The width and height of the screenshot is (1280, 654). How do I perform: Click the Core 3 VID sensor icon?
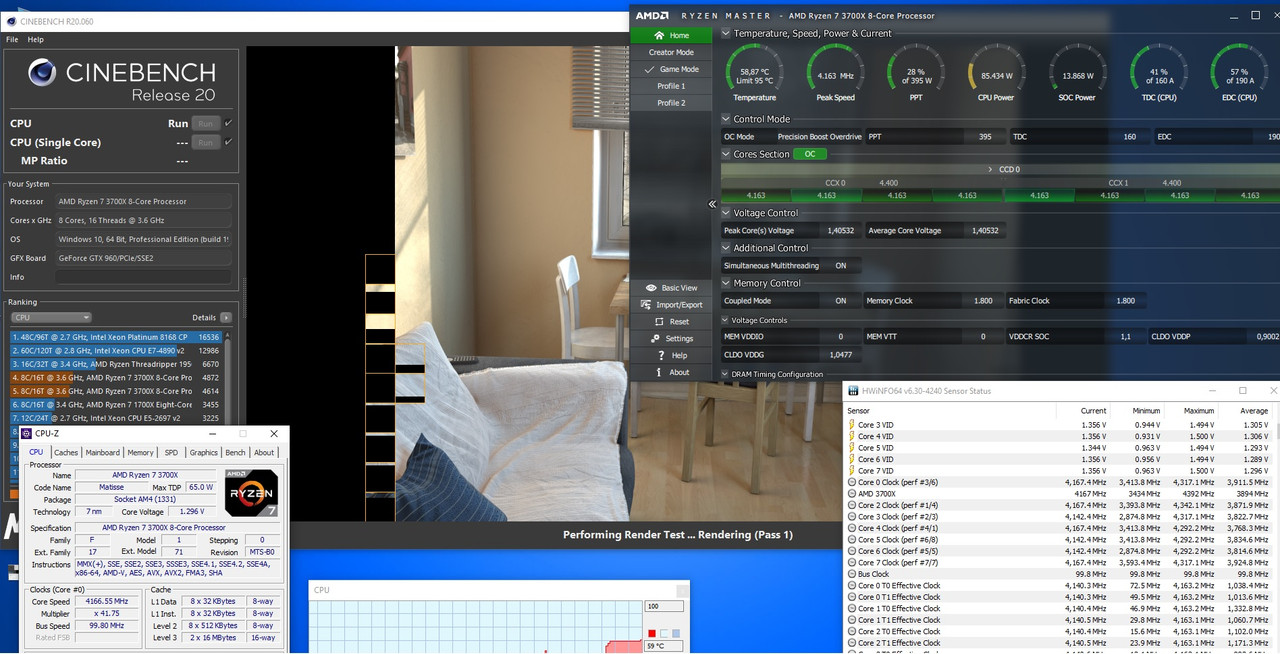(x=851, y=425)
